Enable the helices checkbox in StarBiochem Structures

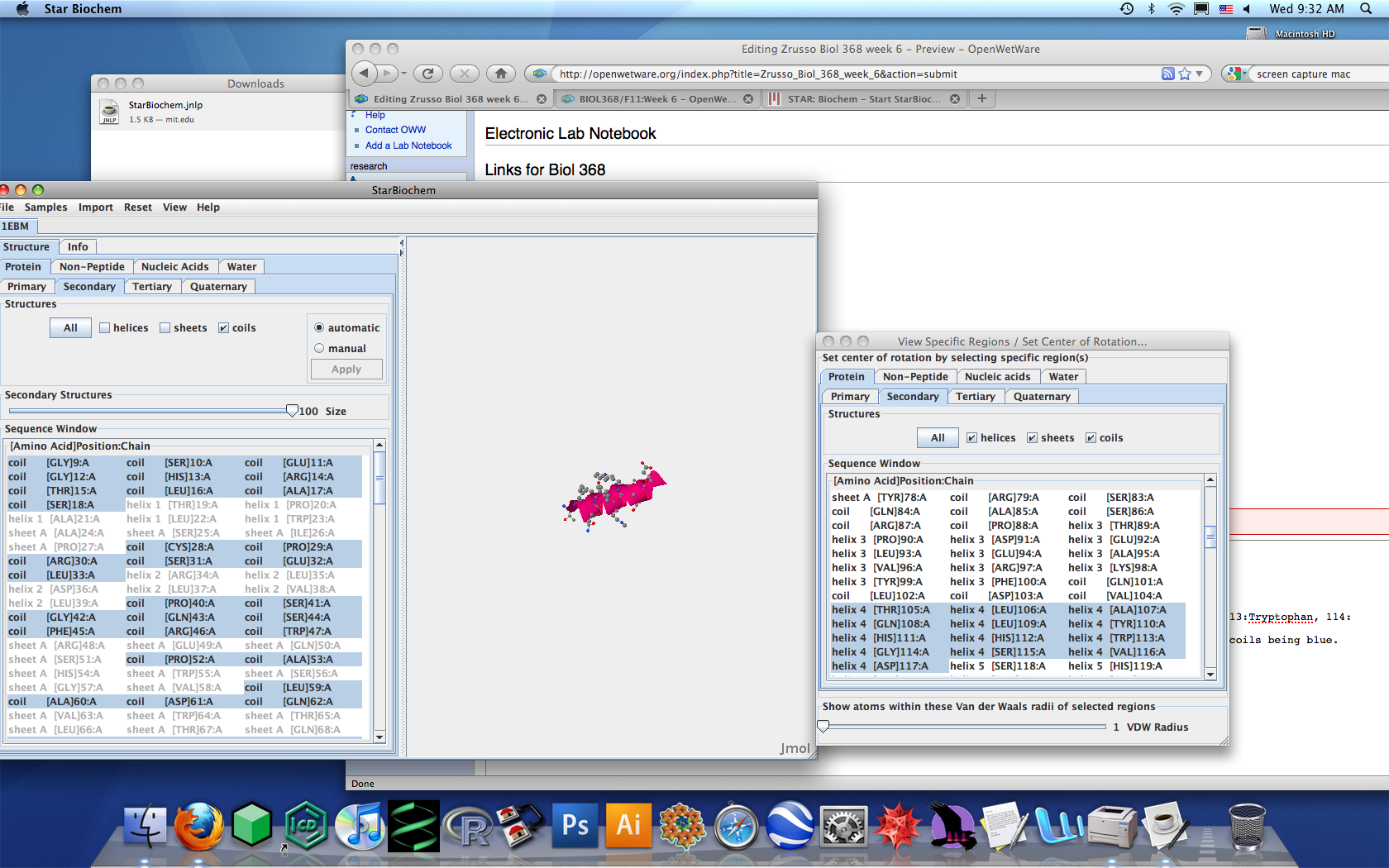(x=105, y=328)
